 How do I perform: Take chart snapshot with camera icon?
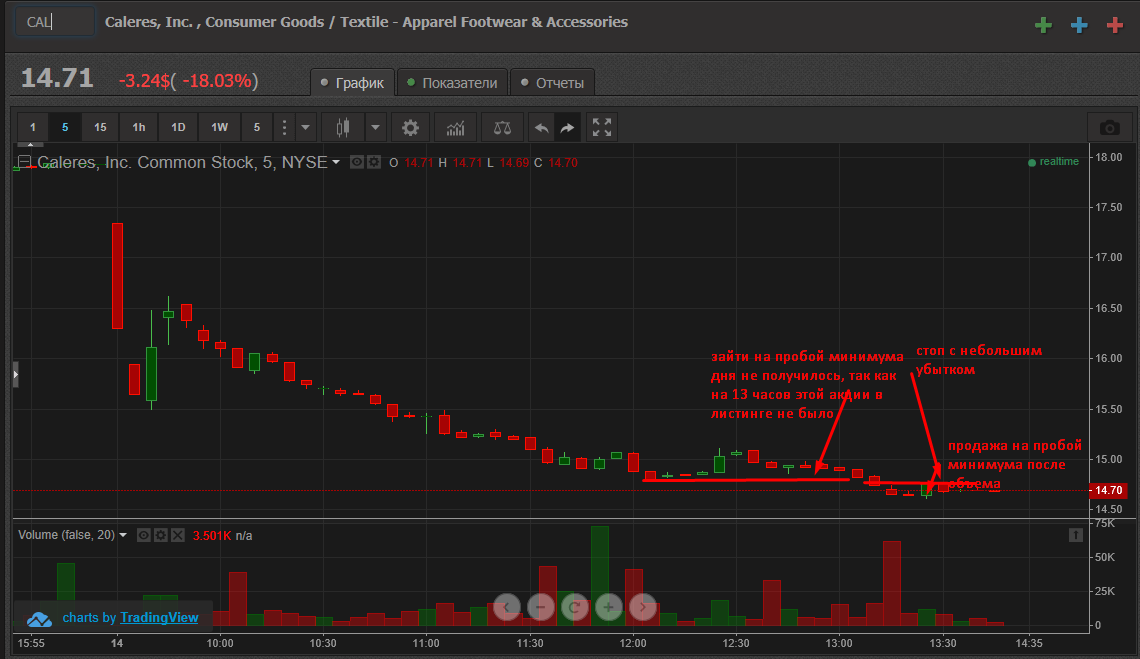[x=1109, y=128]
